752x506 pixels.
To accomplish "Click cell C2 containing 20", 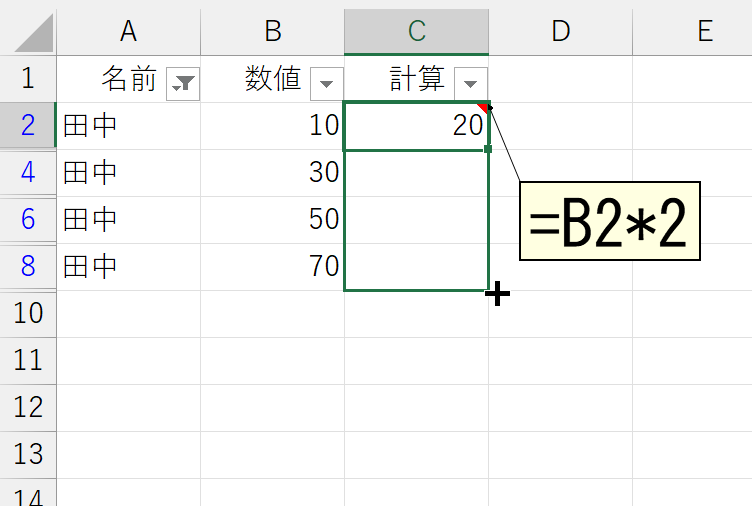I will (416, 126).
